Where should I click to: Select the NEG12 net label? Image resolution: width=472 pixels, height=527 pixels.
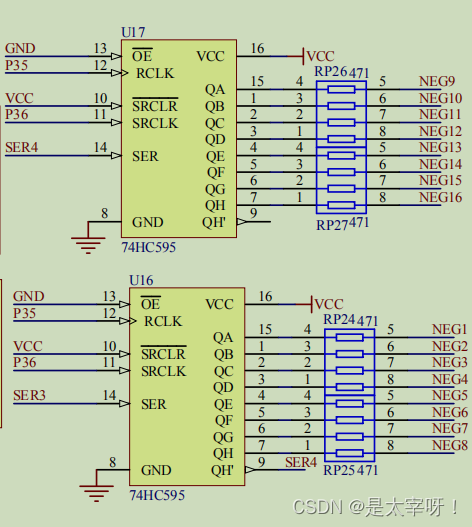click(x=440, y=131)
